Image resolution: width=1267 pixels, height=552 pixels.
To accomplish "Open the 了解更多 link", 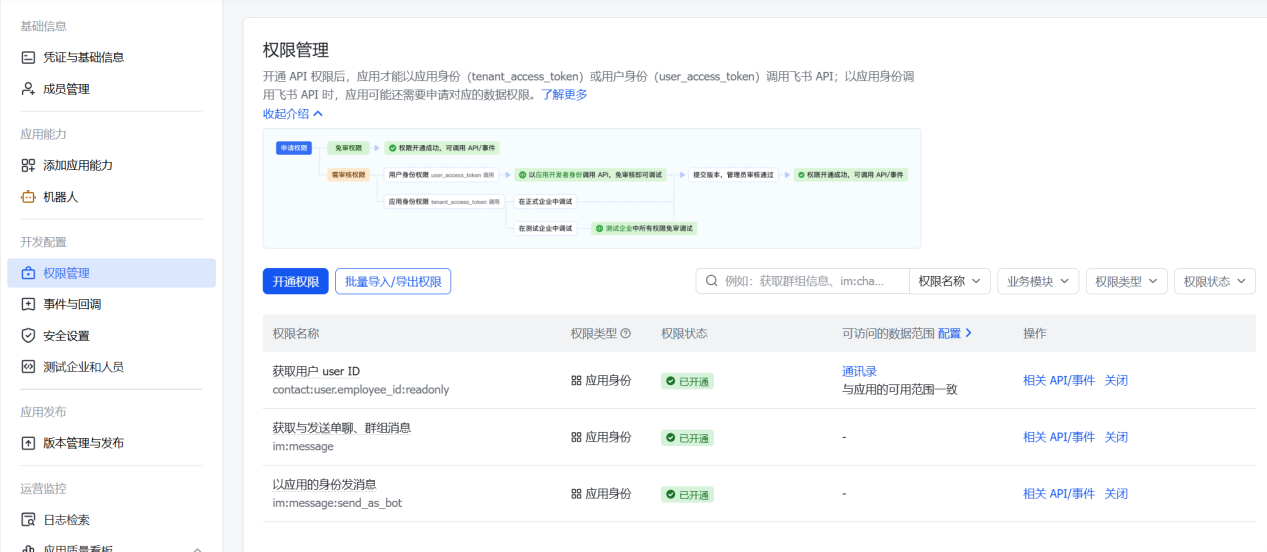I will (x=564, y=95).
